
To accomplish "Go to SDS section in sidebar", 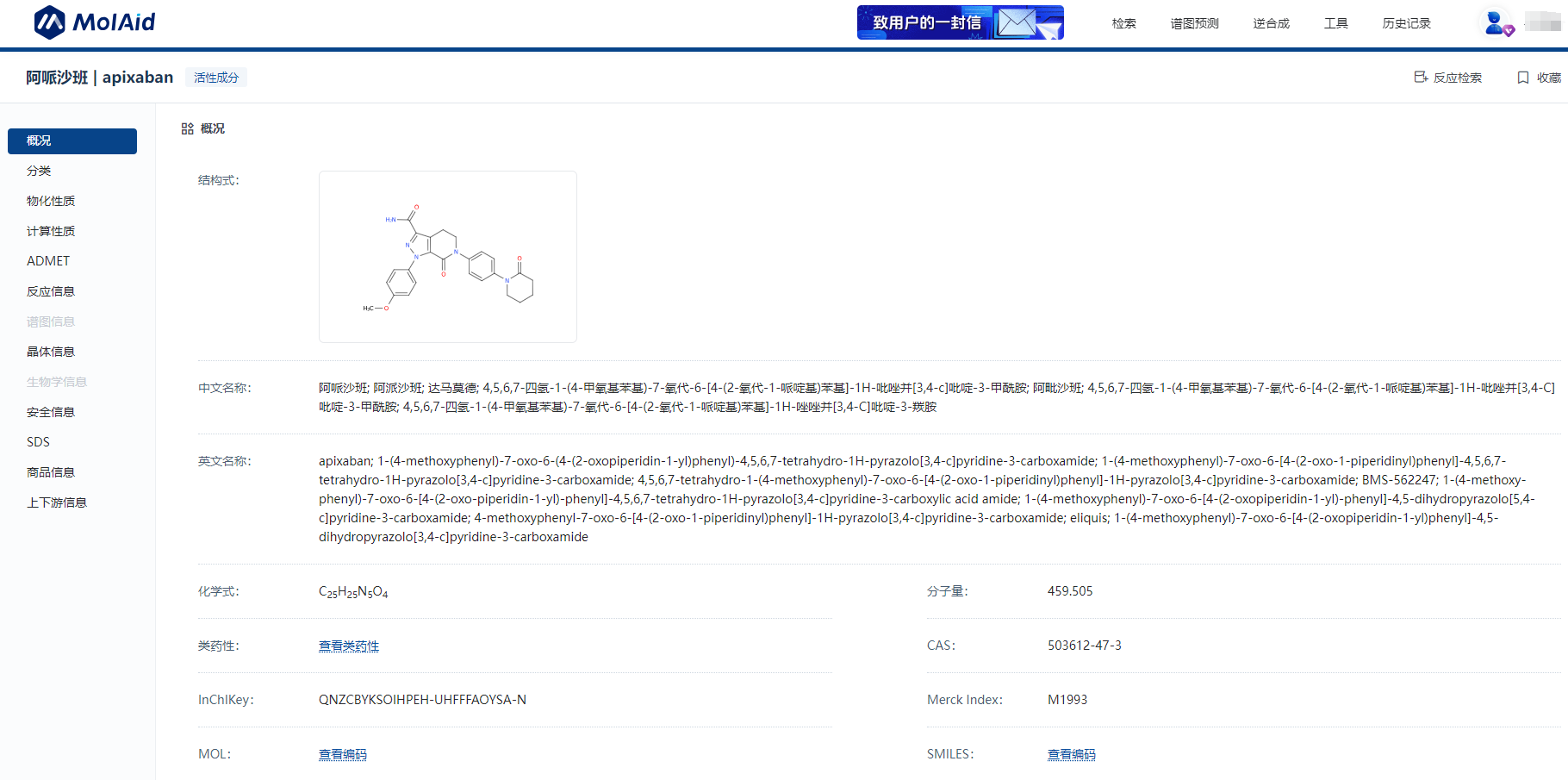I will [39, 442].
